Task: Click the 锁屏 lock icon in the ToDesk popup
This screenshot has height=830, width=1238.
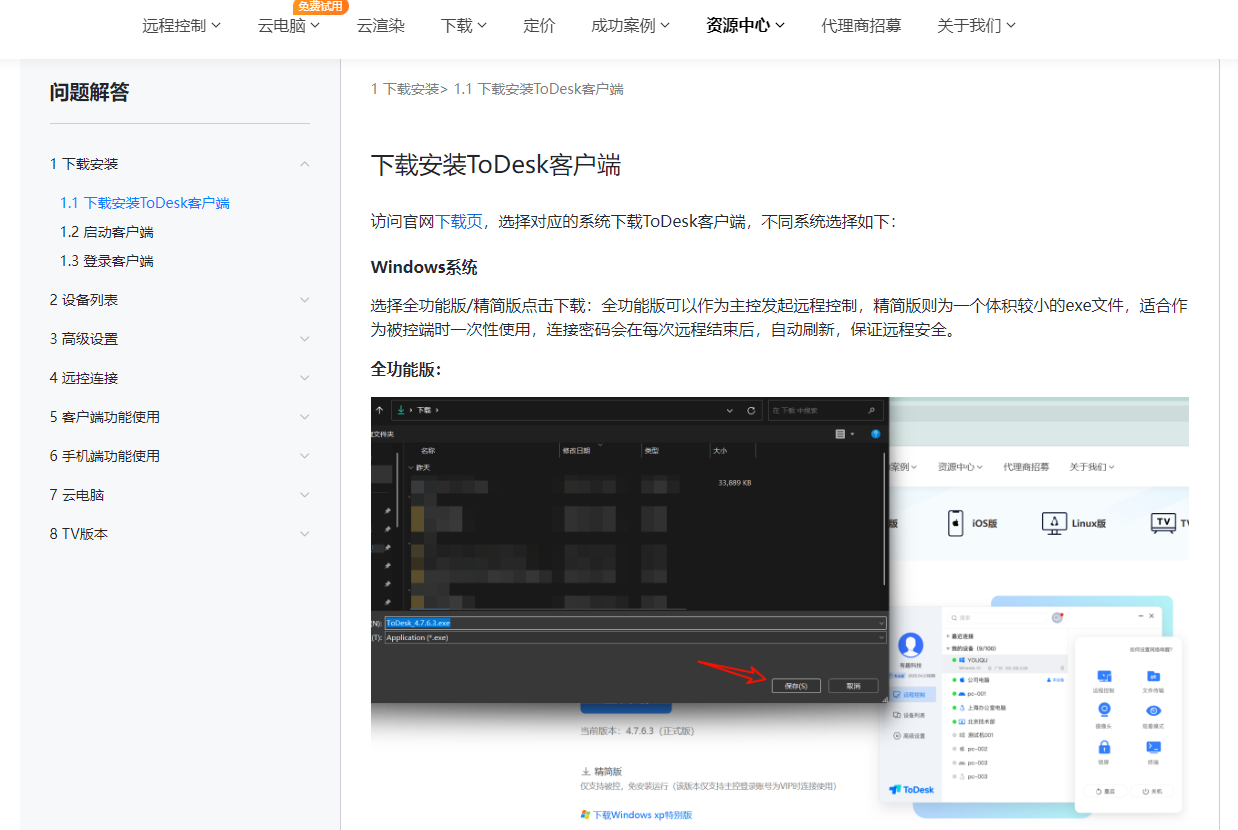Action: click(x=1104, y=747)
